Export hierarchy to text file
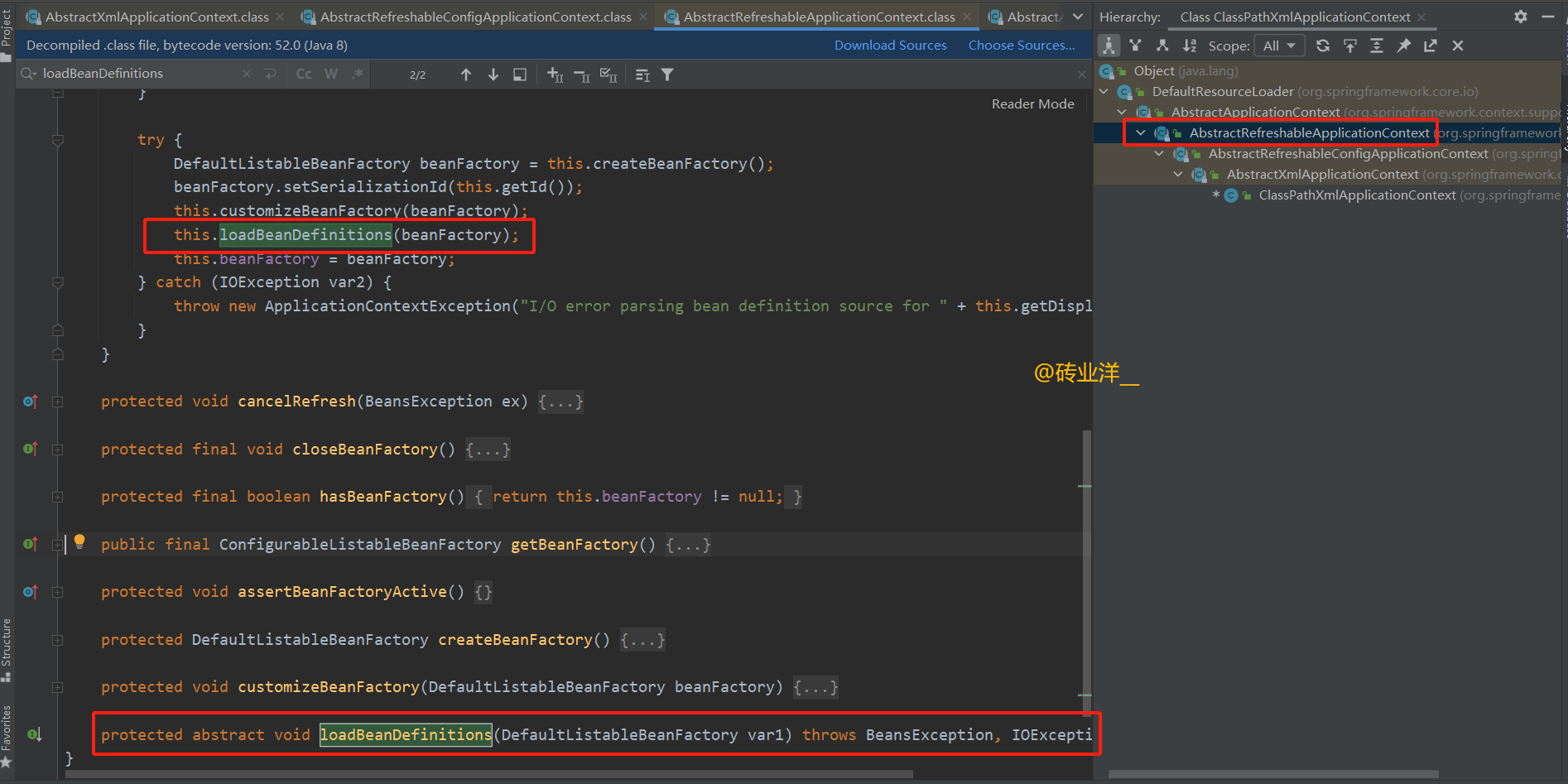Screen dimensions: 1568x784 pyautogui.click(x=1431, y=46)
